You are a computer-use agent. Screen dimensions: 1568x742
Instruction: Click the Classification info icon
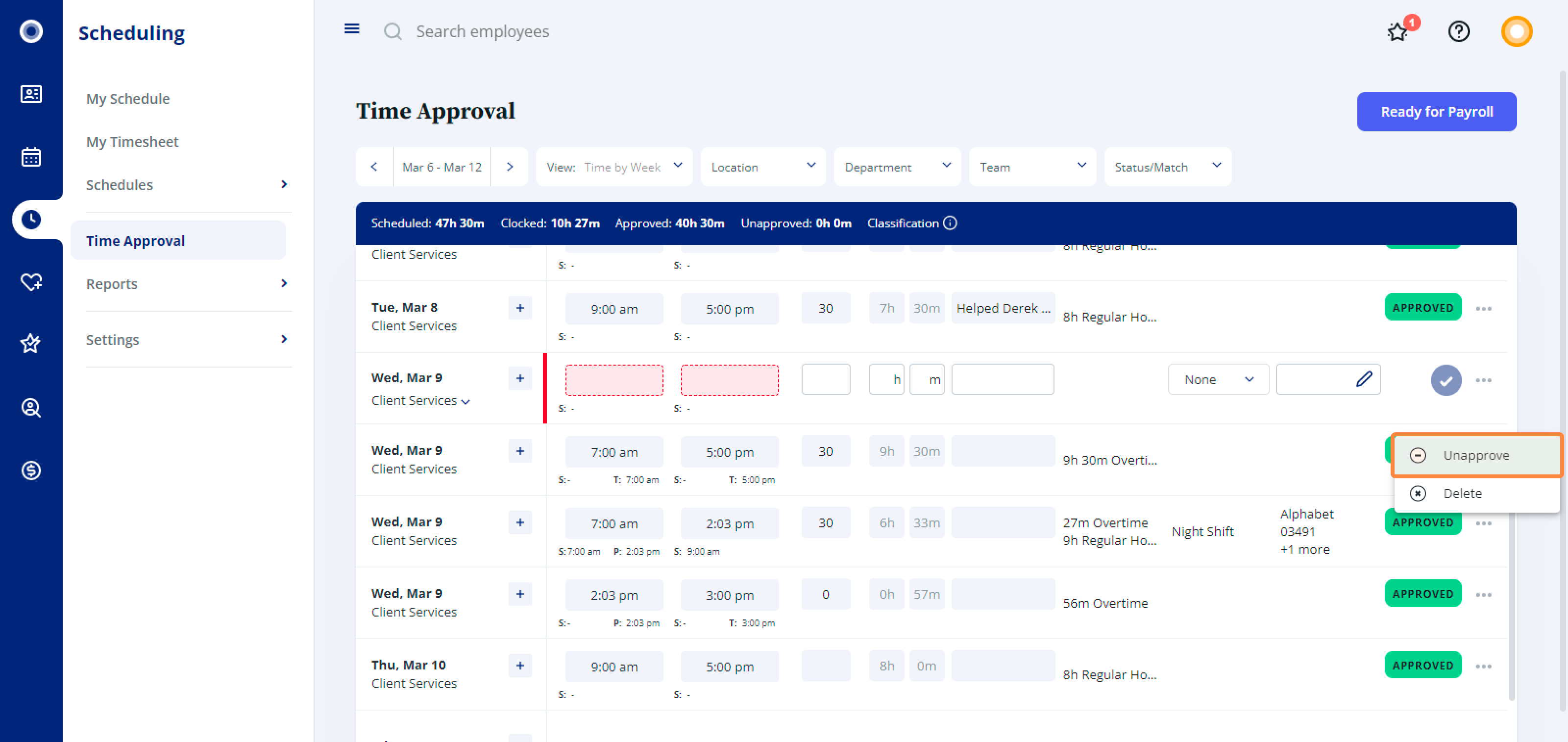(x=950, y=223)
